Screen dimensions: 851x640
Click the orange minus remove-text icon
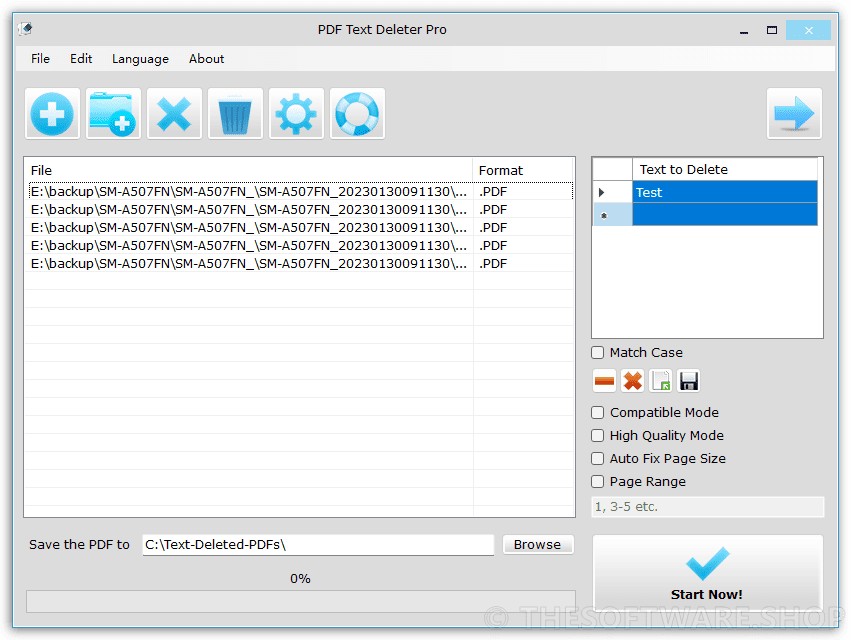click(604, 381)
